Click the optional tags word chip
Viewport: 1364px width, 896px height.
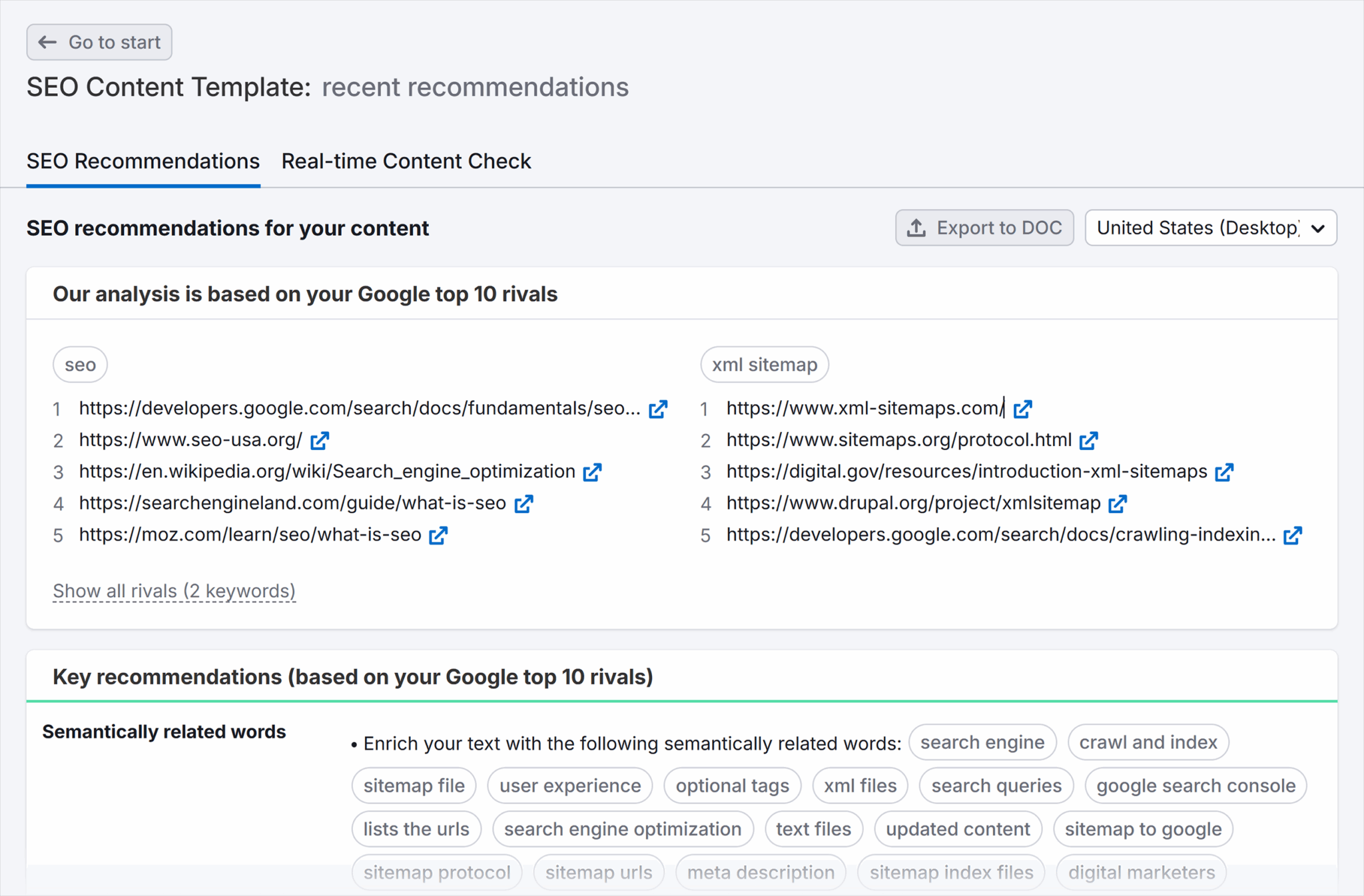tap(733, 785)
